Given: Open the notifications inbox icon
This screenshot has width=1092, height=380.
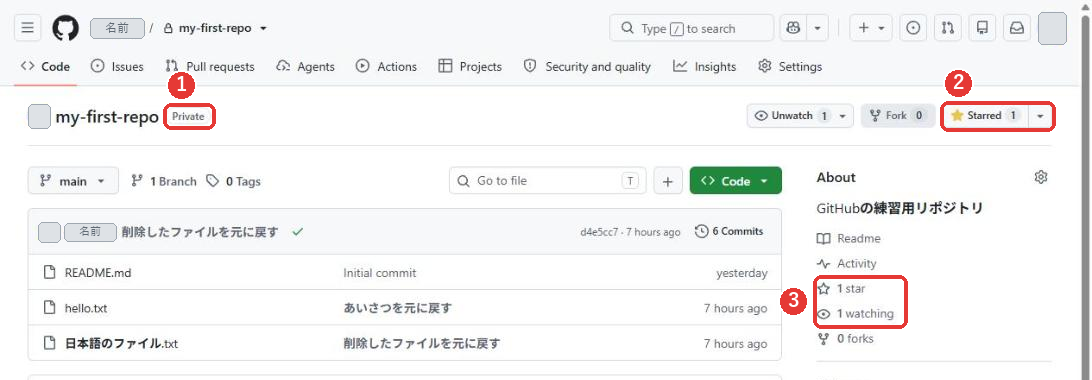Looking at the screenshot, I should [x=1017, y=29].
